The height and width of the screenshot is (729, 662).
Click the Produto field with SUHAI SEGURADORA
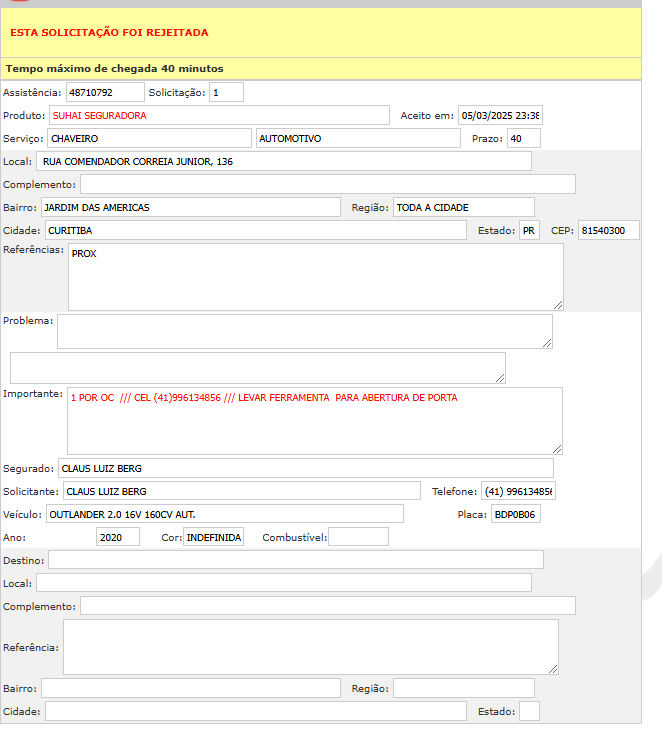[x=219, y=115]
